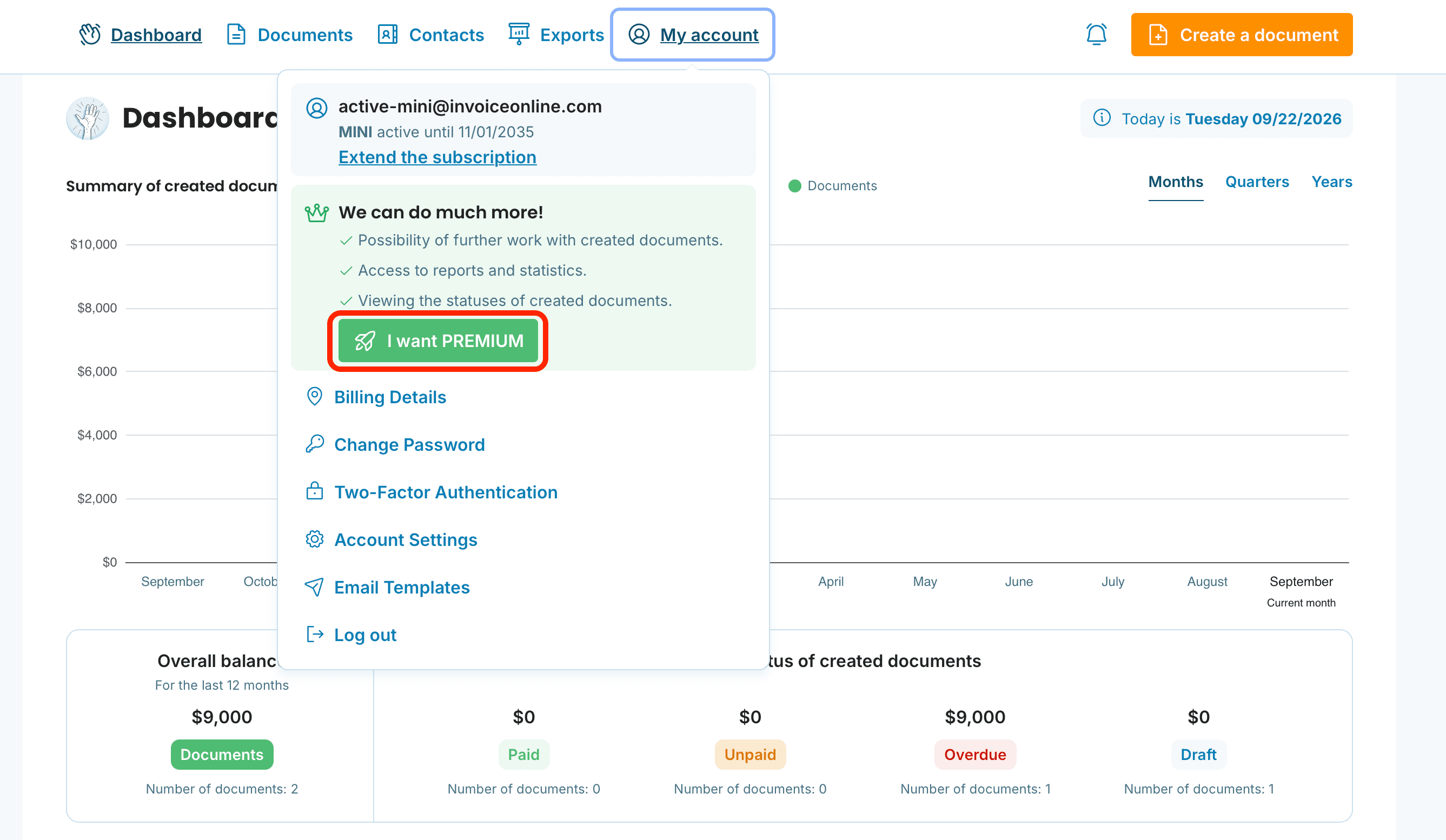Open the Contacts nav link

(447, 35)
